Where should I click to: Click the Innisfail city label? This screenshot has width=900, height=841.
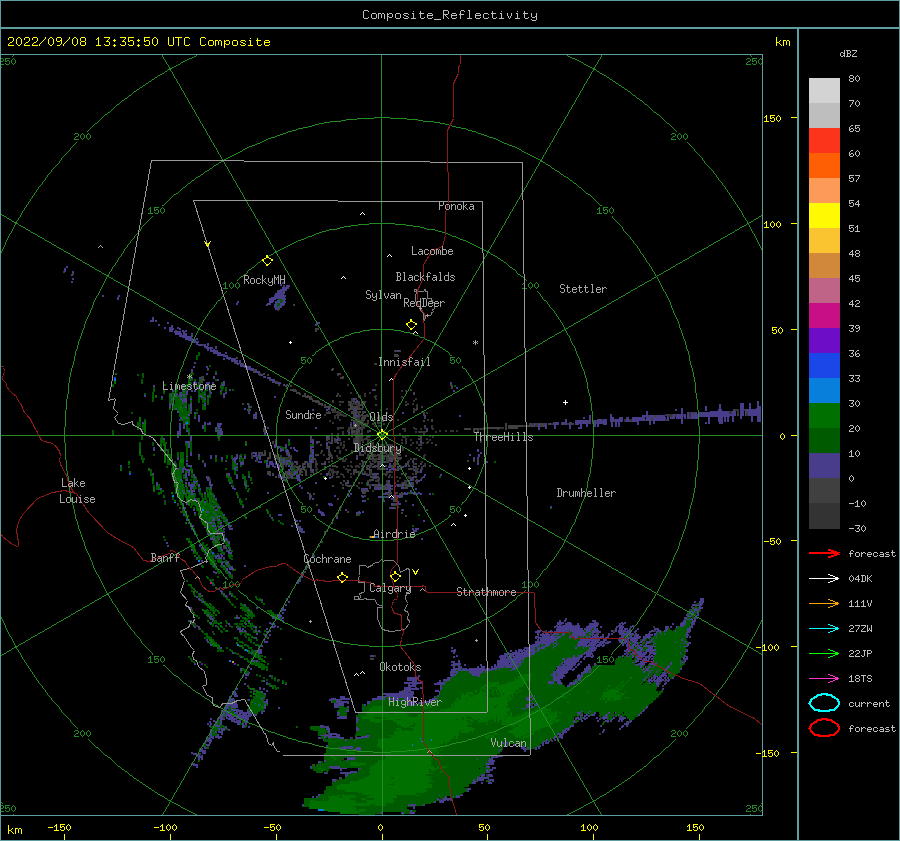pyautogui.click(x=404, y=362)
